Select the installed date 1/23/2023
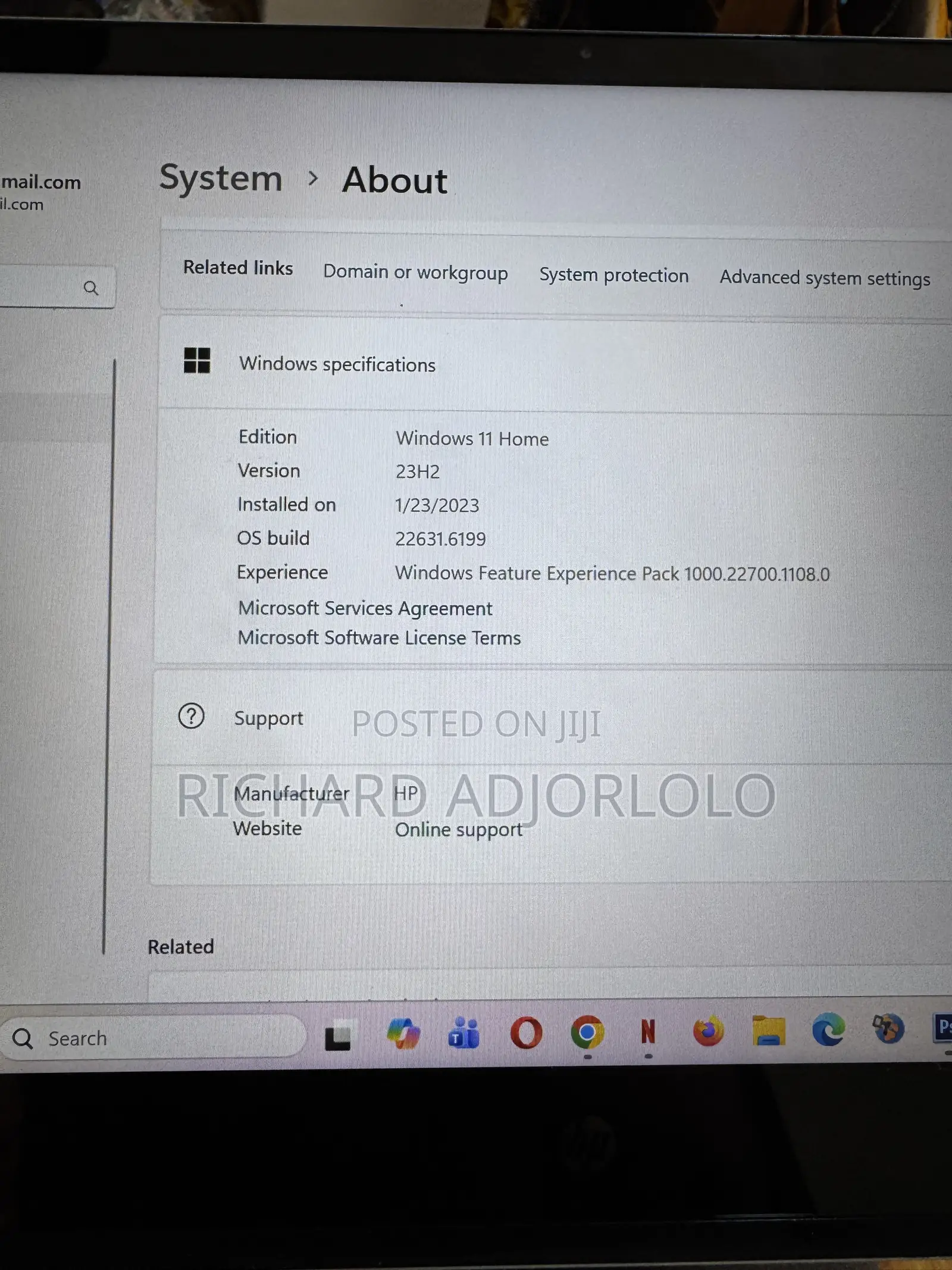This screenshot has height=1270, width=952. [437, 505]
